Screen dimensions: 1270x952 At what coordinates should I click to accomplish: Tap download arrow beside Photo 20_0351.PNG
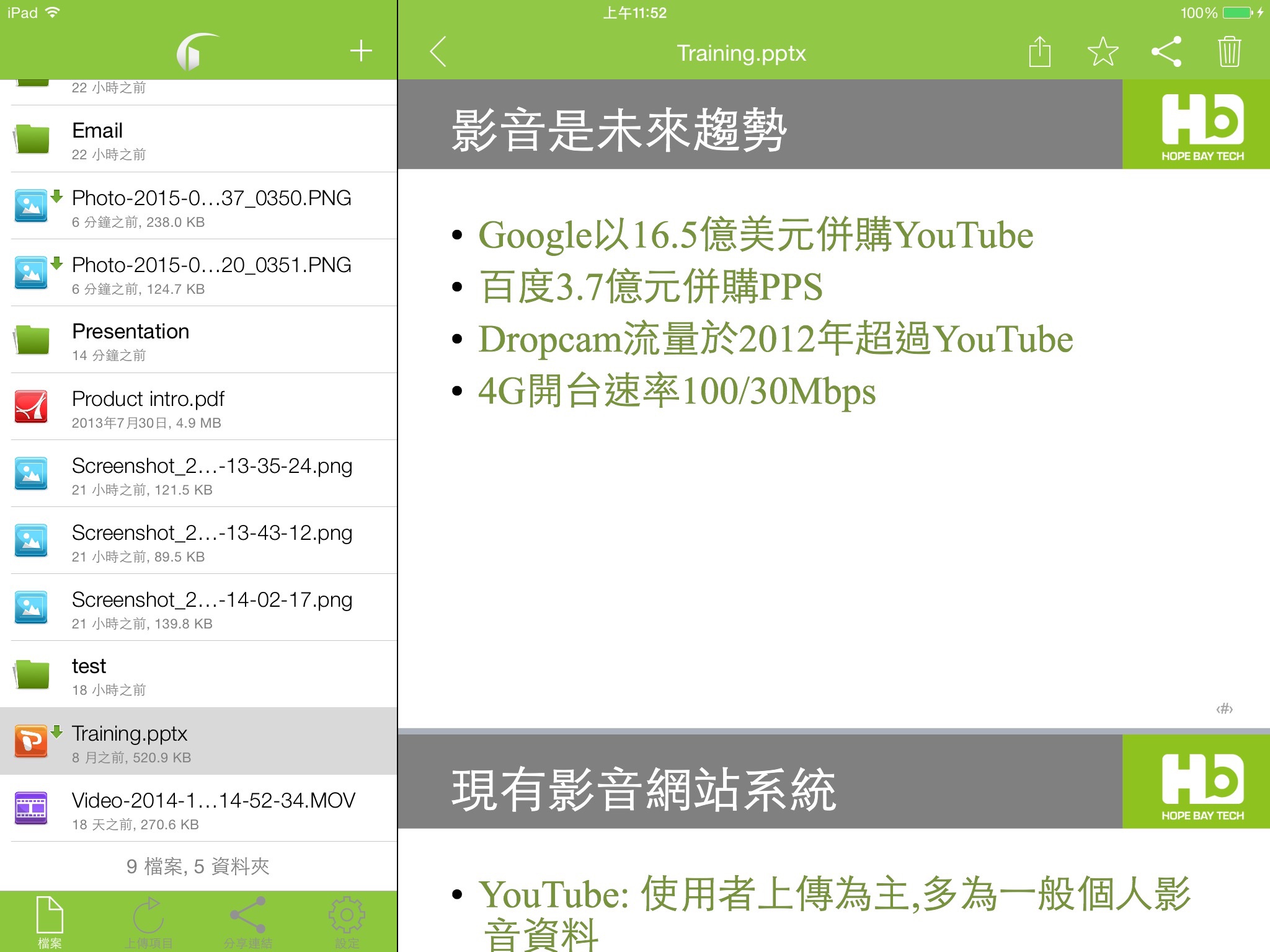pyautogui.click(x=57, y=263)
